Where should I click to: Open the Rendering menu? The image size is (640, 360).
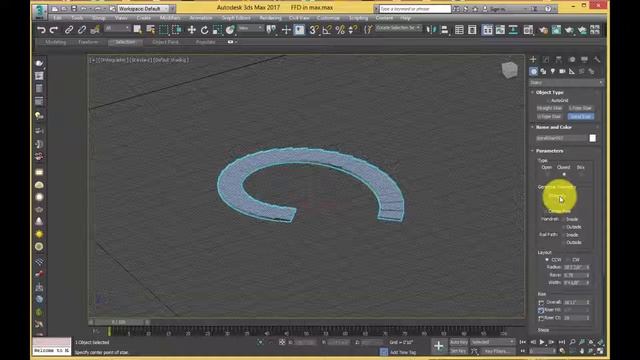[x=270, y=18]
